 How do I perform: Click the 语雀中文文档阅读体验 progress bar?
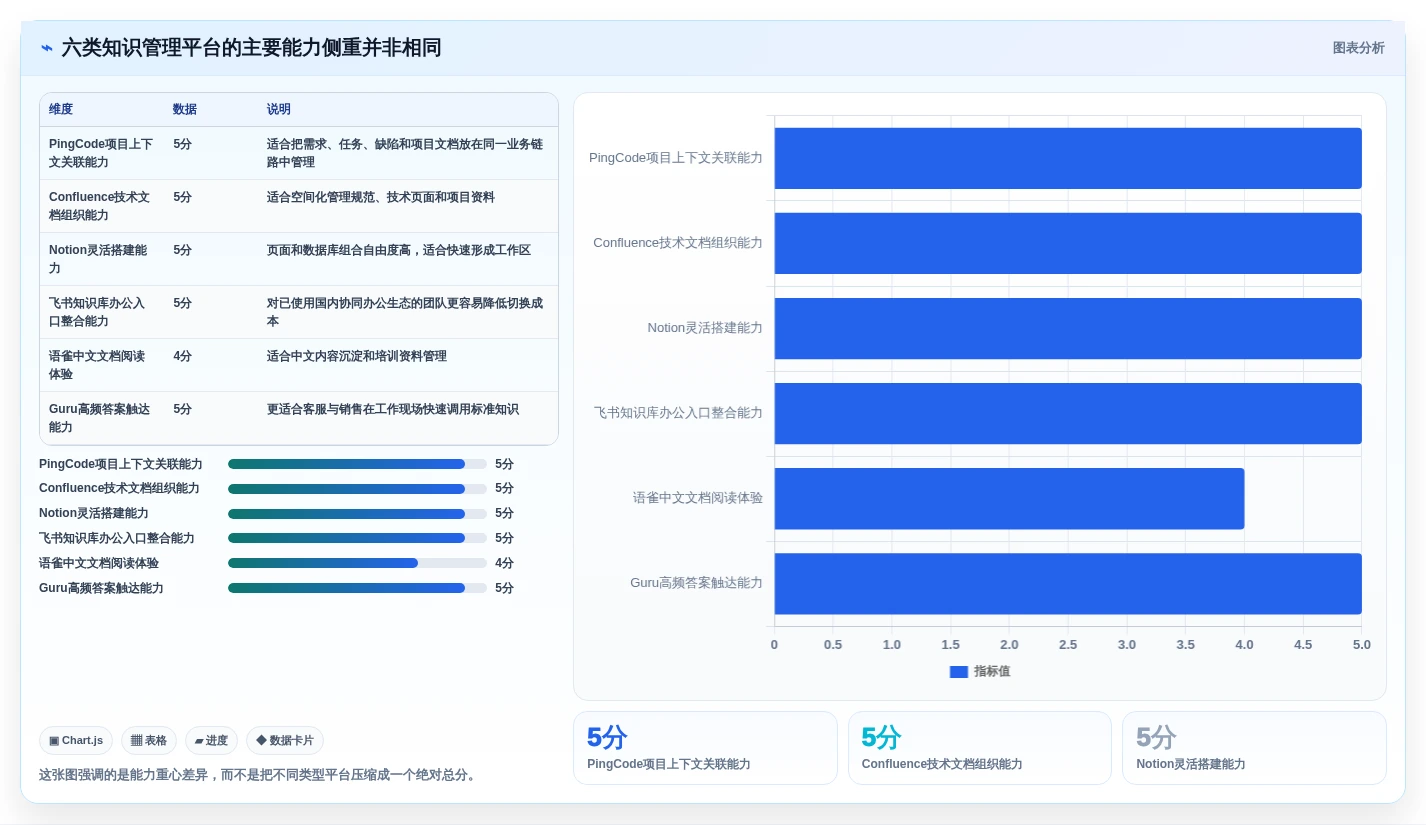click(x=357, y=563)
